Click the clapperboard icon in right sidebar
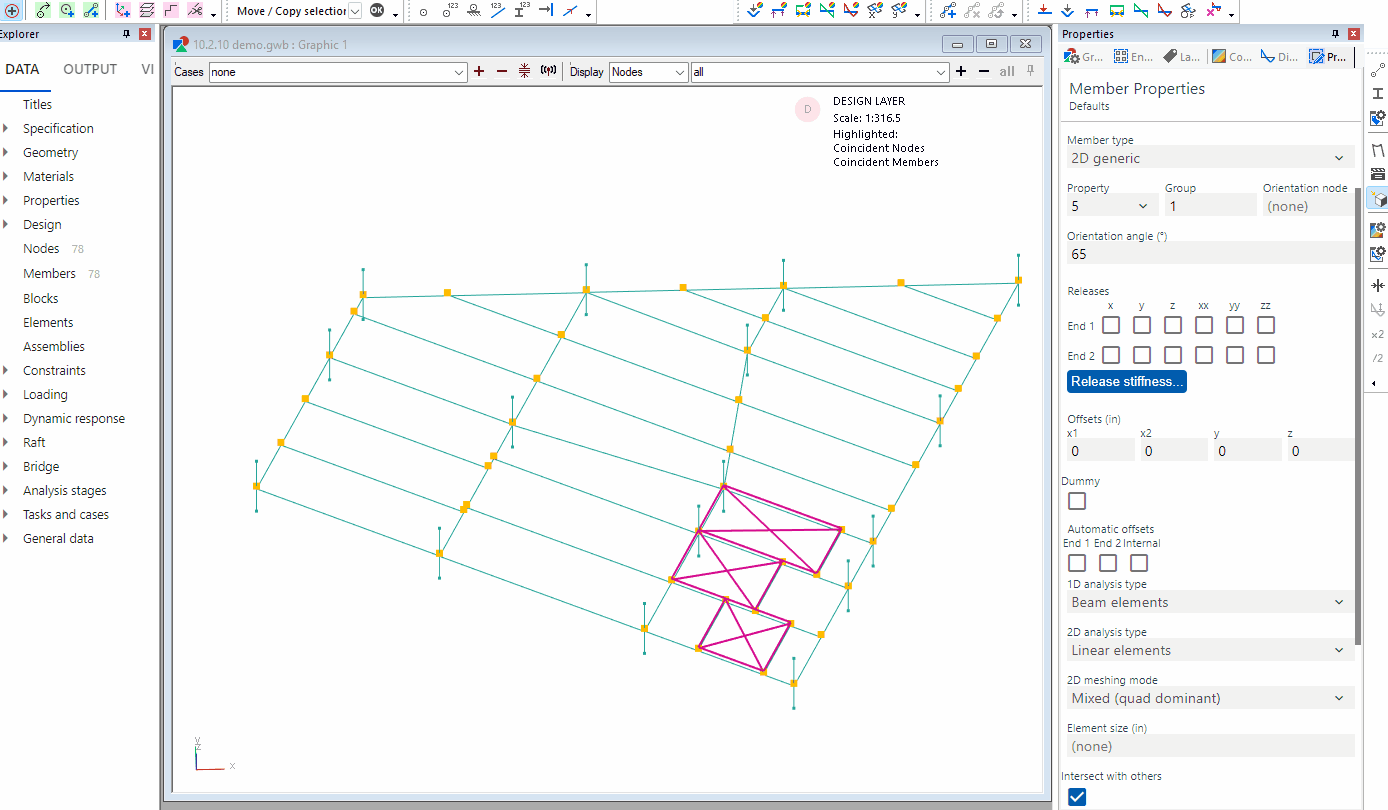The image size is (1388, 810). tap(1377, 173)
